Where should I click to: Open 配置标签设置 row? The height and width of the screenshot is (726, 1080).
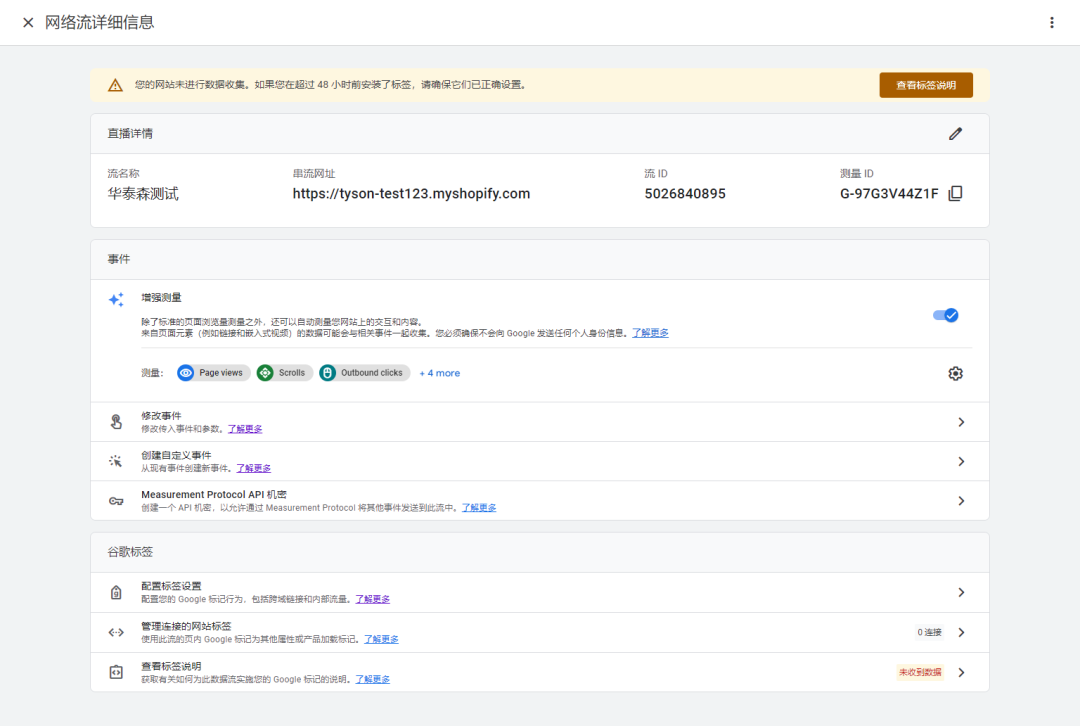point(961,592)
